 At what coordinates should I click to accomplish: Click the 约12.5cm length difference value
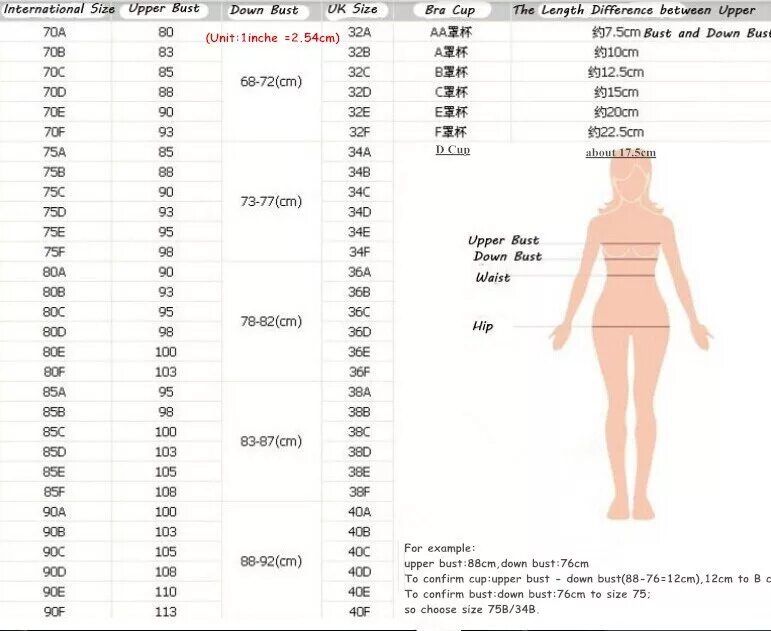click(x=616, y=72)
